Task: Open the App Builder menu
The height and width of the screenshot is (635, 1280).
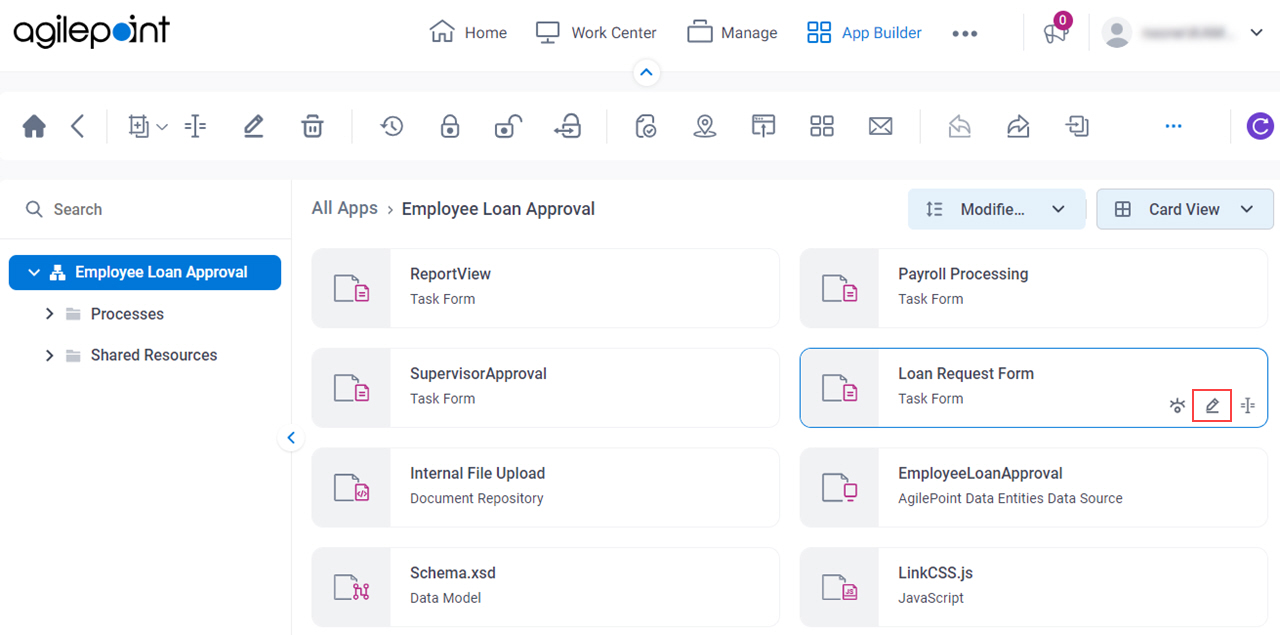Action: click(x=864, y=33)
